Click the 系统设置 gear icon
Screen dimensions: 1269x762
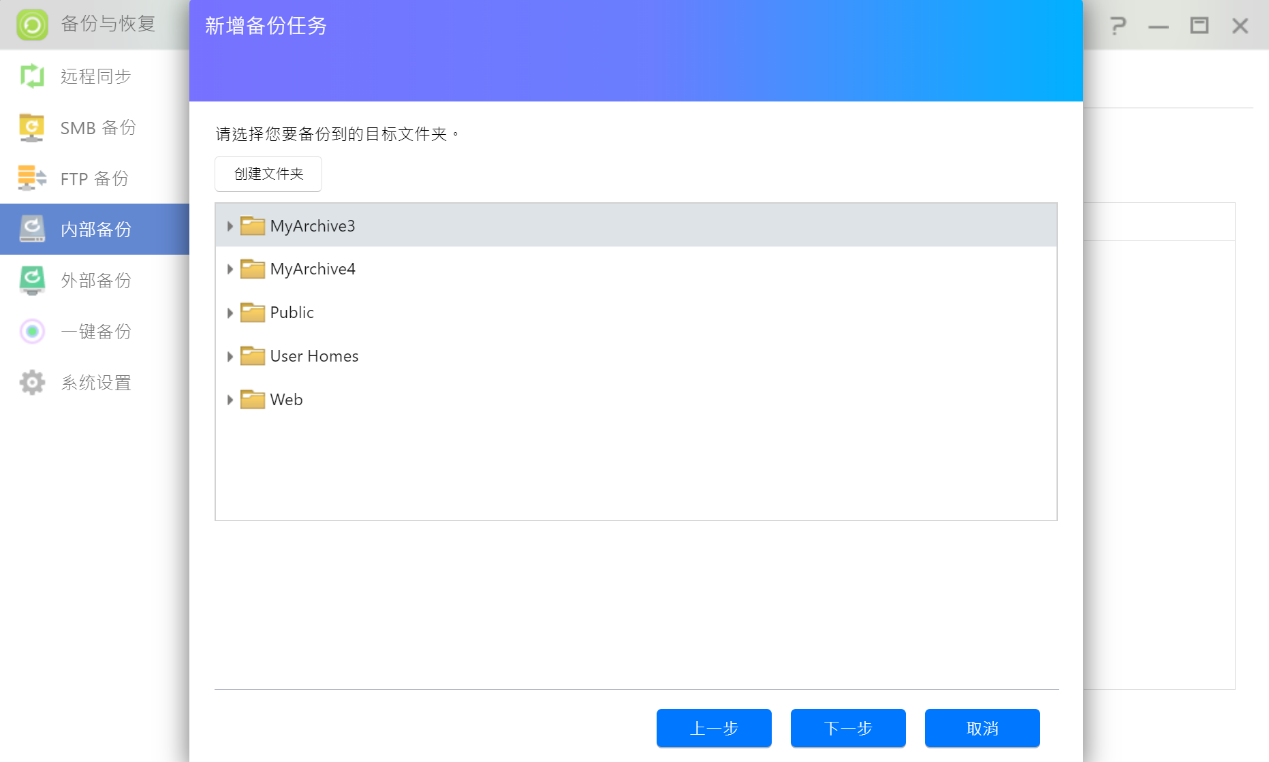pyautogui.click(x=32, y=382)
